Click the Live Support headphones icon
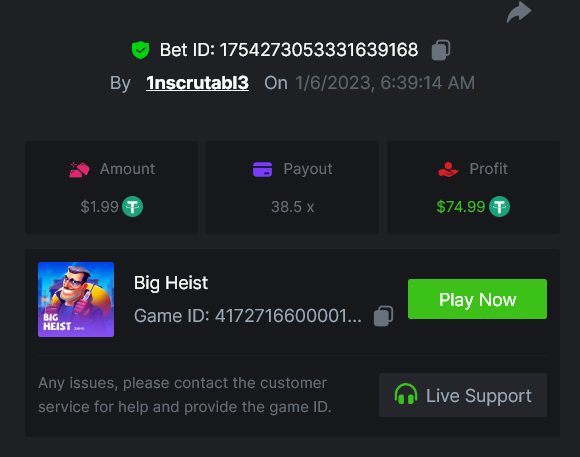This screenshot has height=457, width=580. pos(406,394)
